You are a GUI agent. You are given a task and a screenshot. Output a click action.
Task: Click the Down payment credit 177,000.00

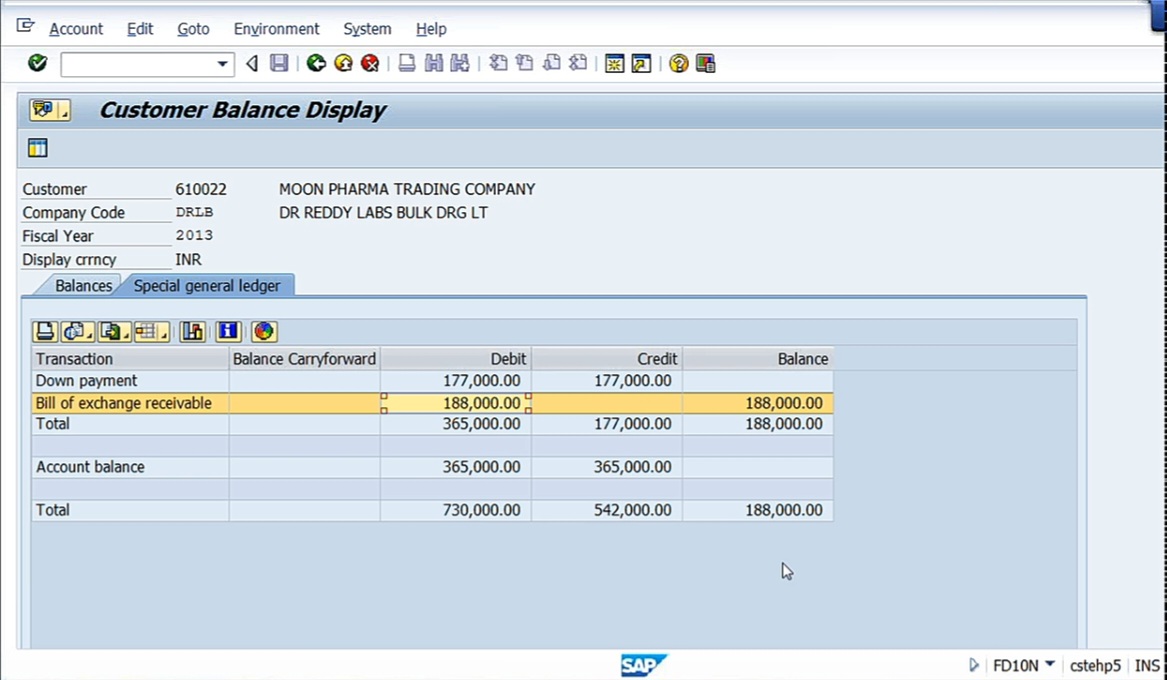click(x=633, y=381)
